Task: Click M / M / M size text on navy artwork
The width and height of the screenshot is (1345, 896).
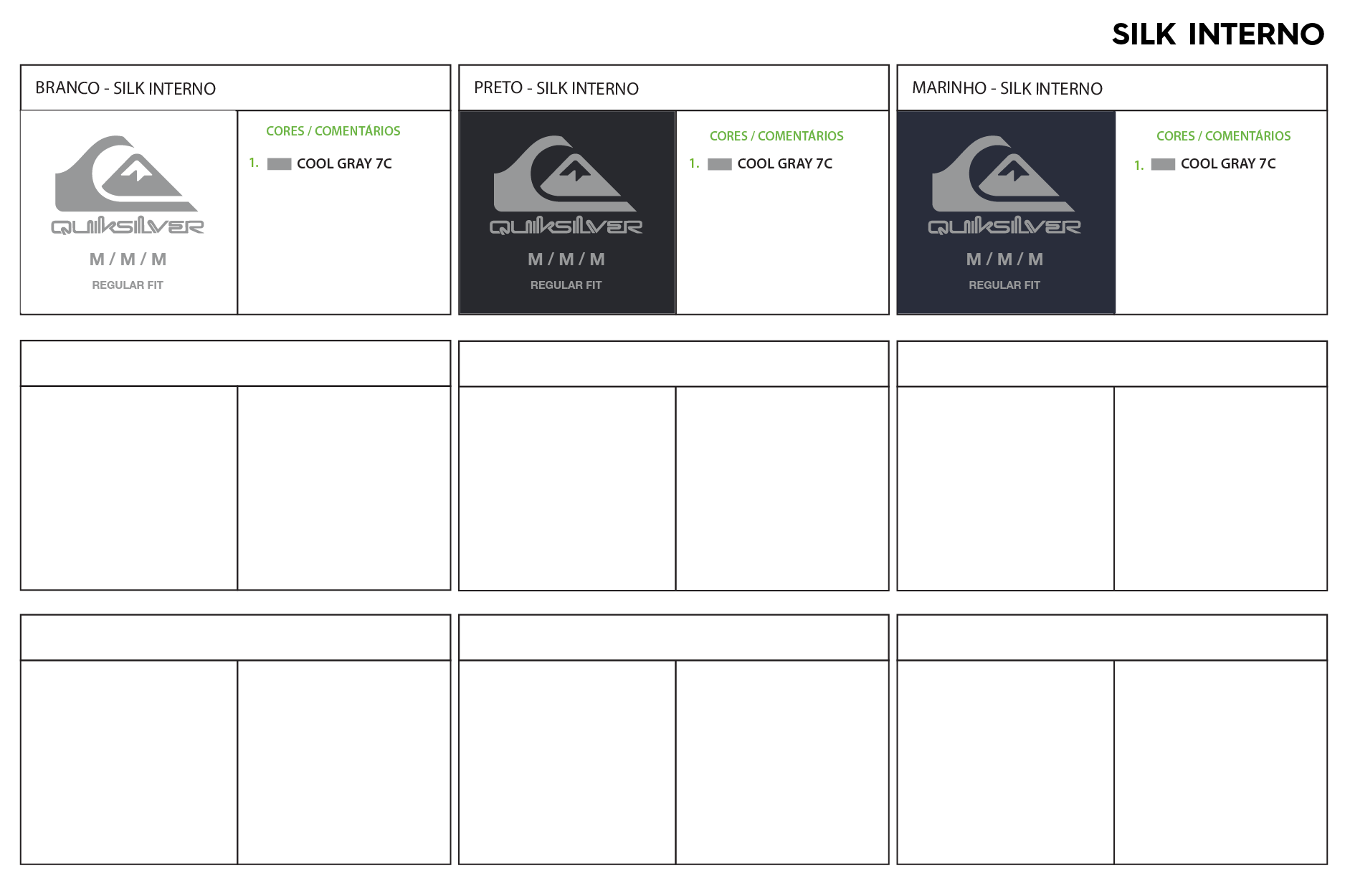Action: coord(1004,259)
